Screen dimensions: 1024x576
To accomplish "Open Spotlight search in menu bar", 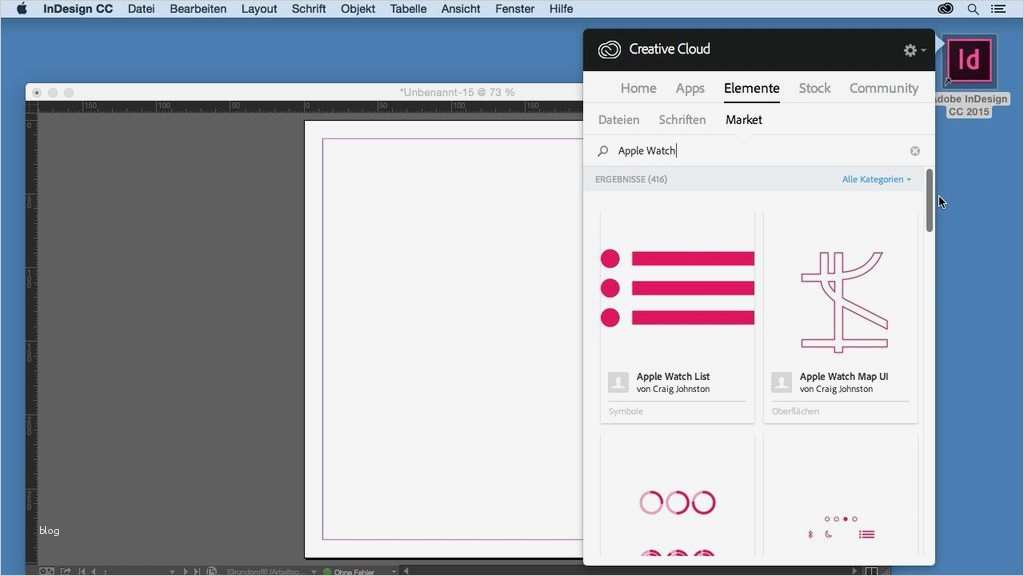I will click(973, 8).
